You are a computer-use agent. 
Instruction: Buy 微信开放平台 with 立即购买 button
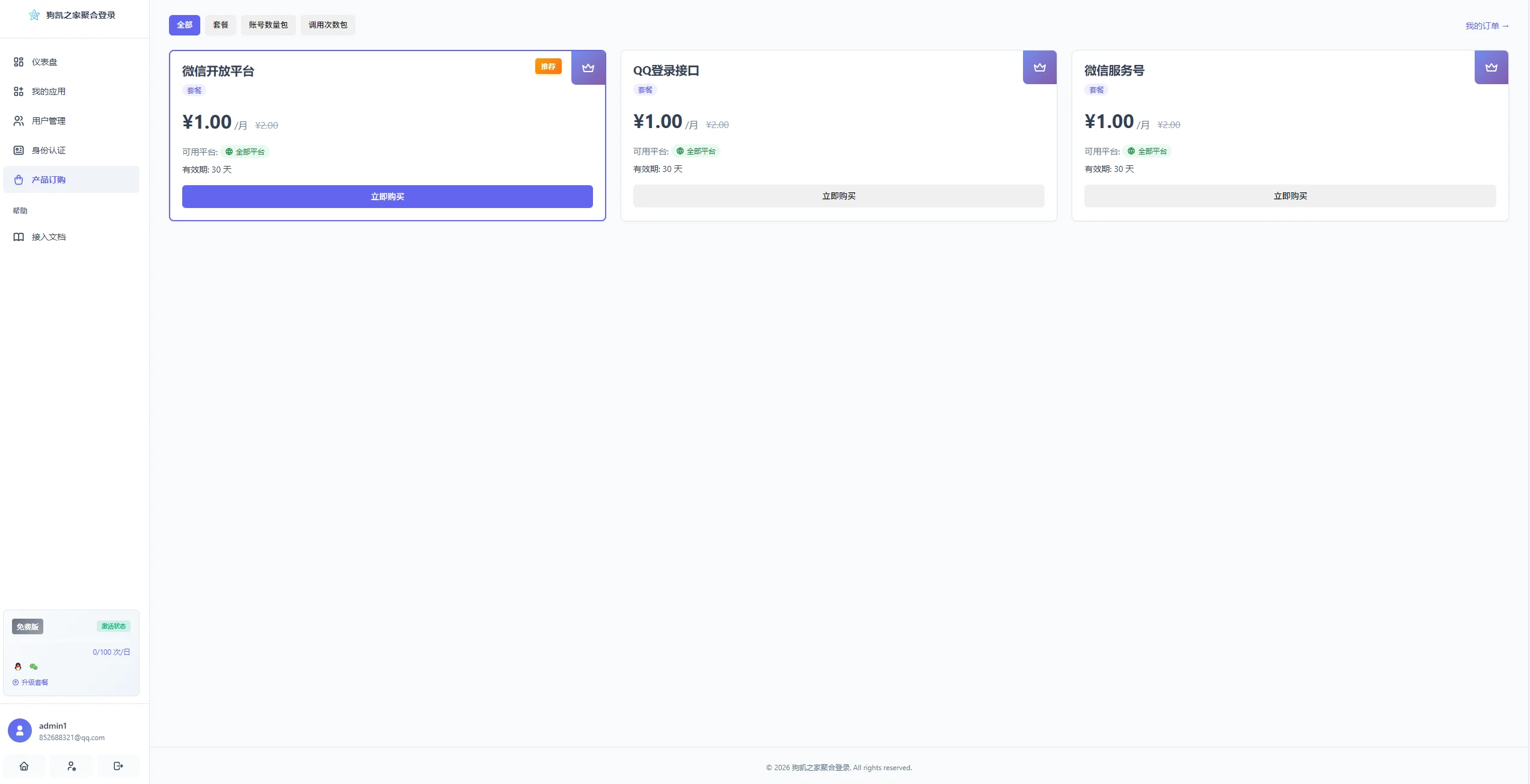point(387,197)
